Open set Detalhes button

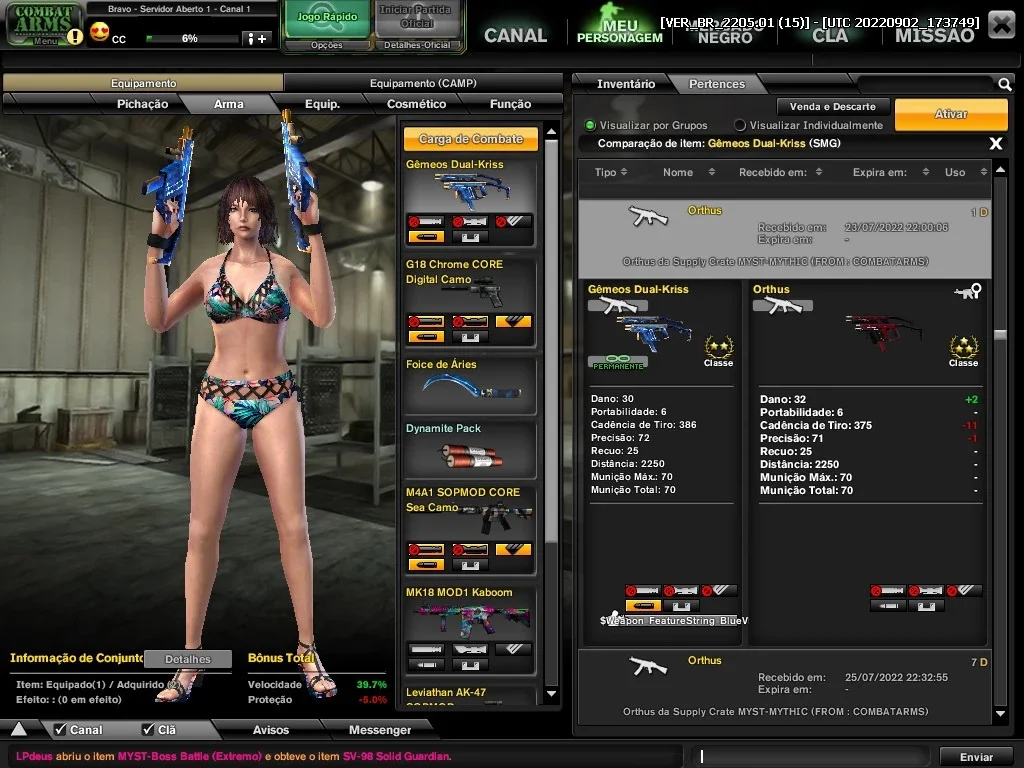pyautogui.click(x=187, y=659)
